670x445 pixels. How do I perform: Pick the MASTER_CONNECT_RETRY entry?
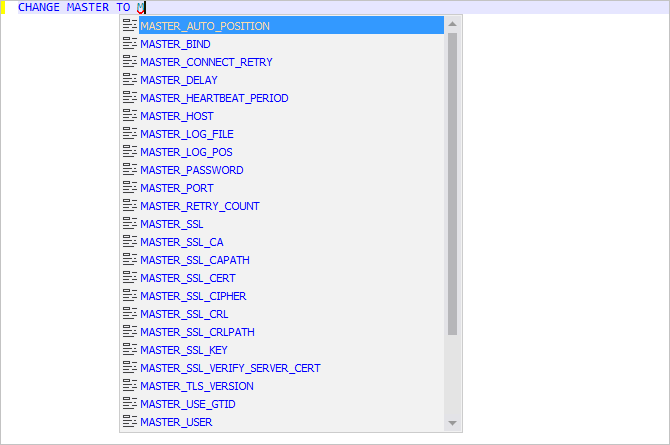click(x=282, y=62)
